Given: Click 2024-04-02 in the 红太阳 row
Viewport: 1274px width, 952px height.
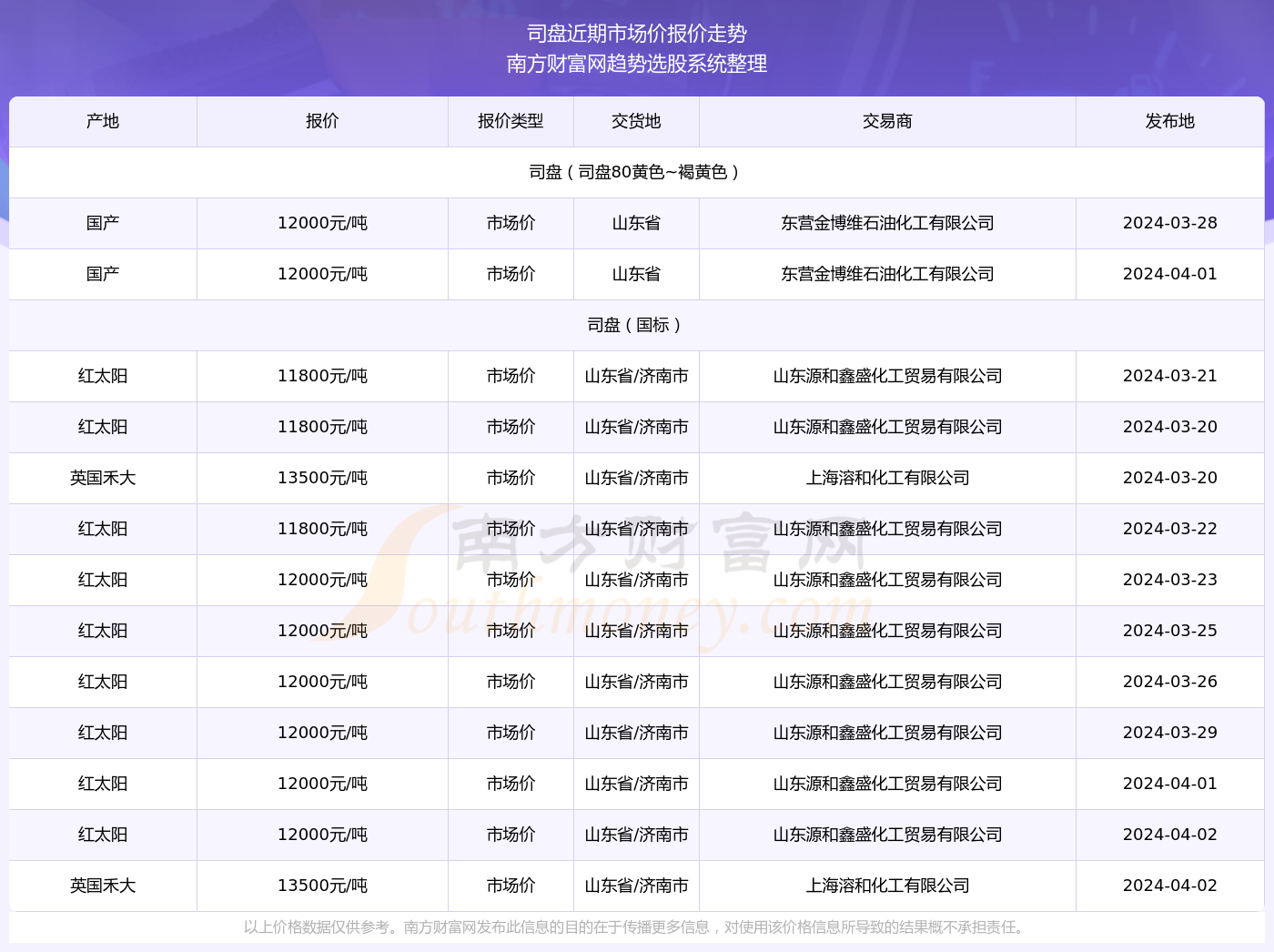Looking at the screenshot, I should (1169, 835).
